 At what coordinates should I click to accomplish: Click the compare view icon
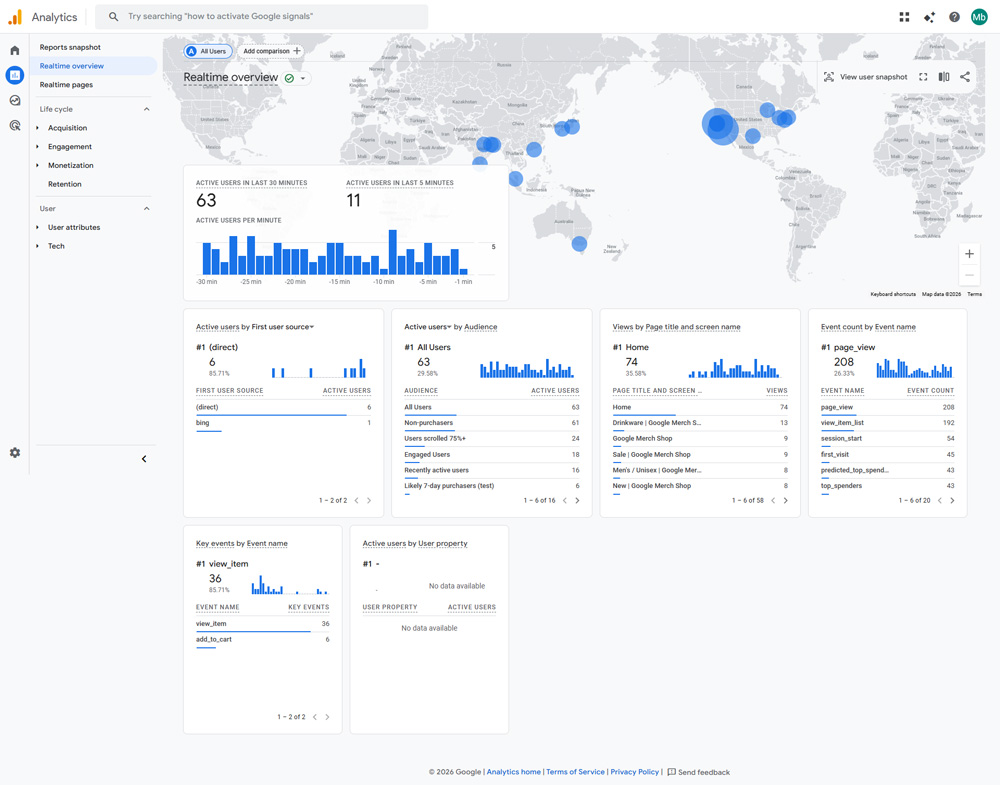click(x=944, y=77)
